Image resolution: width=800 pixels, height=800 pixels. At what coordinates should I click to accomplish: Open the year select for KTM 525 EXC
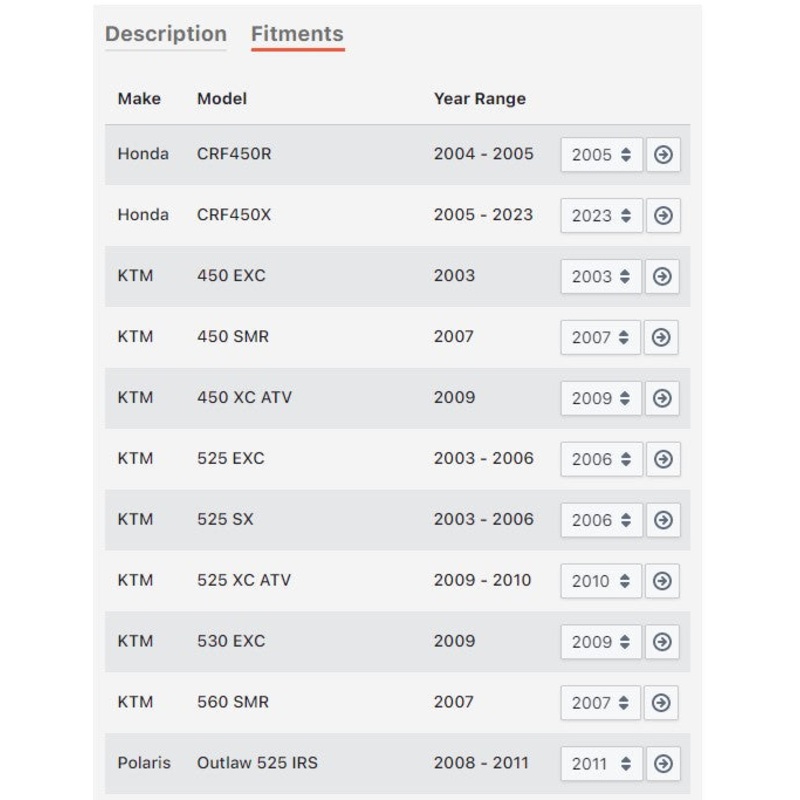[x=602, y=459]
